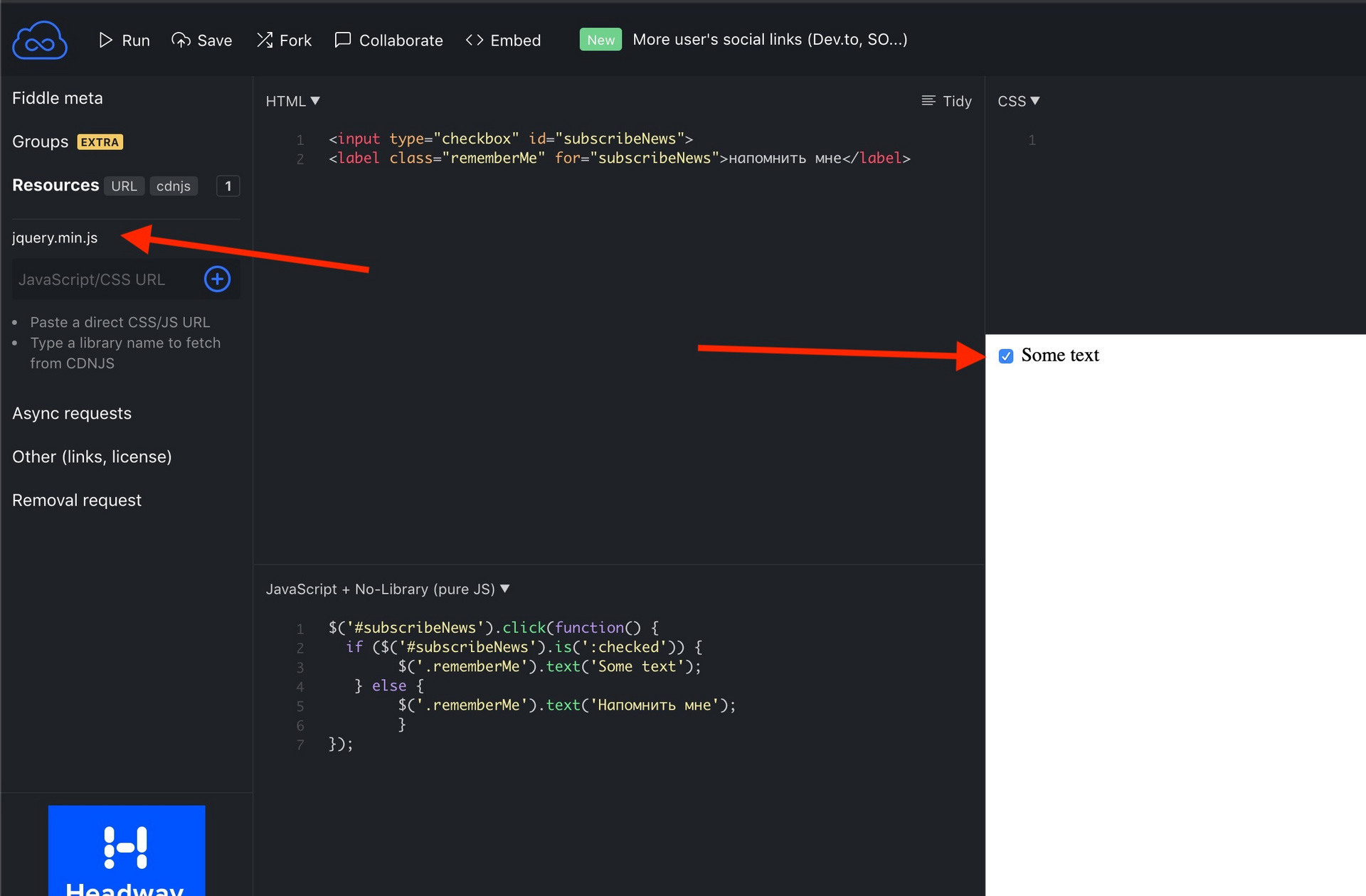Open the Fiddle meta section

[57, 97]
